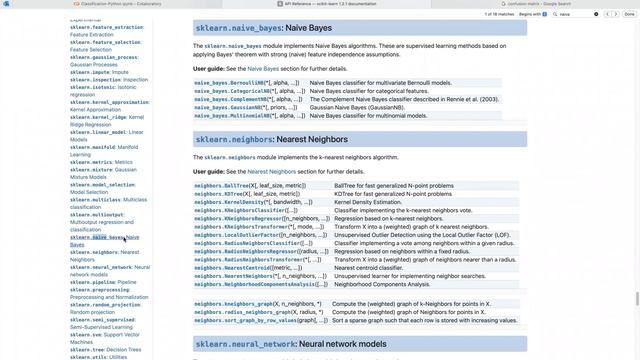The image size is (640, 360).
Task: Open the confusion matrix Google Search tab
Action: [x=536, y=4]
